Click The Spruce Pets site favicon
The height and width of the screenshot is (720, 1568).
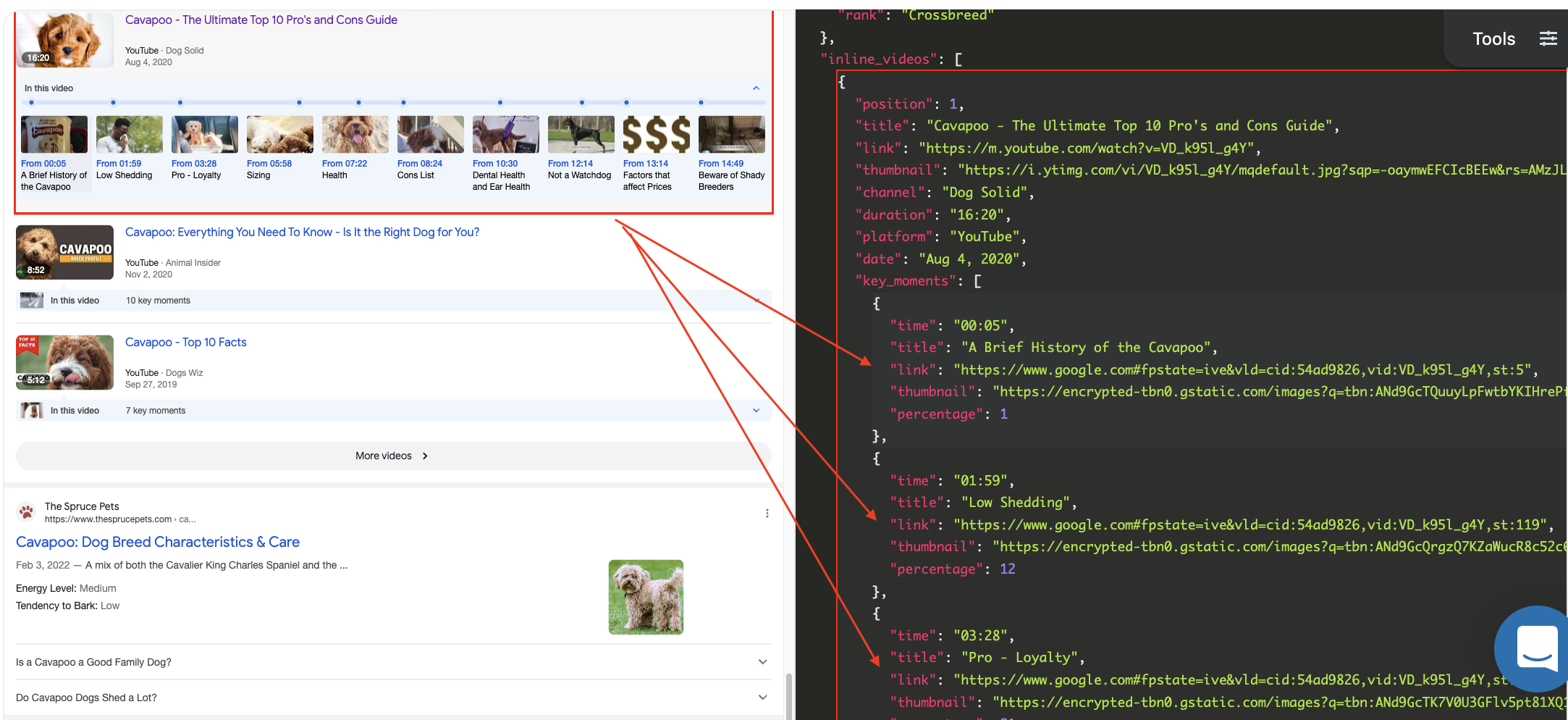point(27,511)
